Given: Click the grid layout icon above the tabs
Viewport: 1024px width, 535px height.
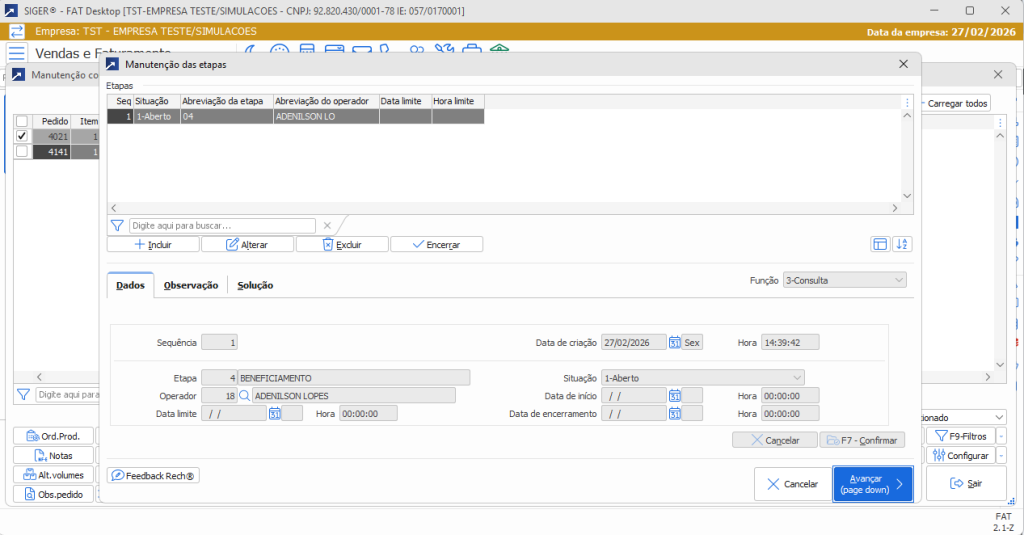Looking at the screenshot, I should (x=880, y=244).
